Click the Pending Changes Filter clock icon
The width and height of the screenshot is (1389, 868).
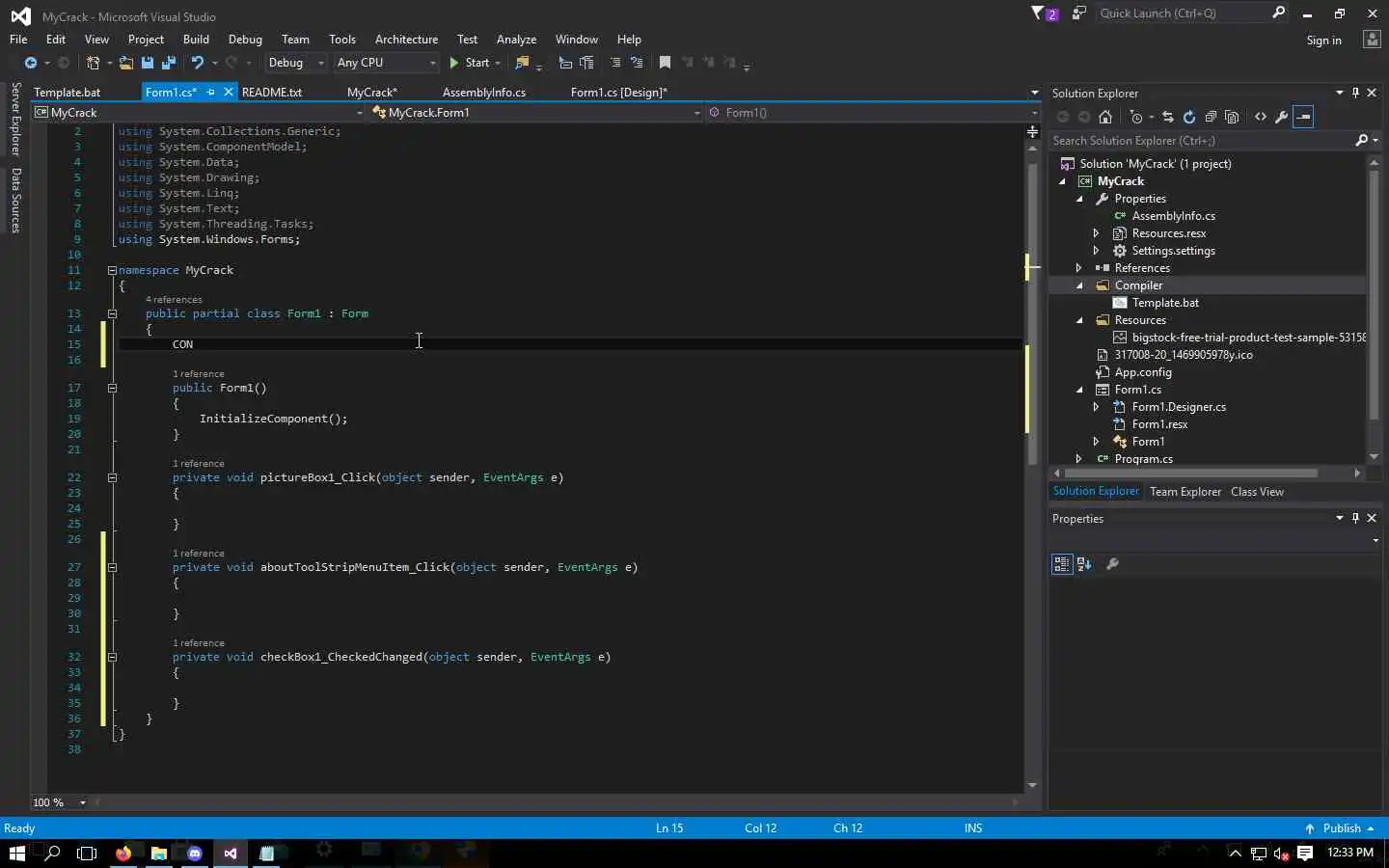pyautogui.click(x=1136, y=117)
